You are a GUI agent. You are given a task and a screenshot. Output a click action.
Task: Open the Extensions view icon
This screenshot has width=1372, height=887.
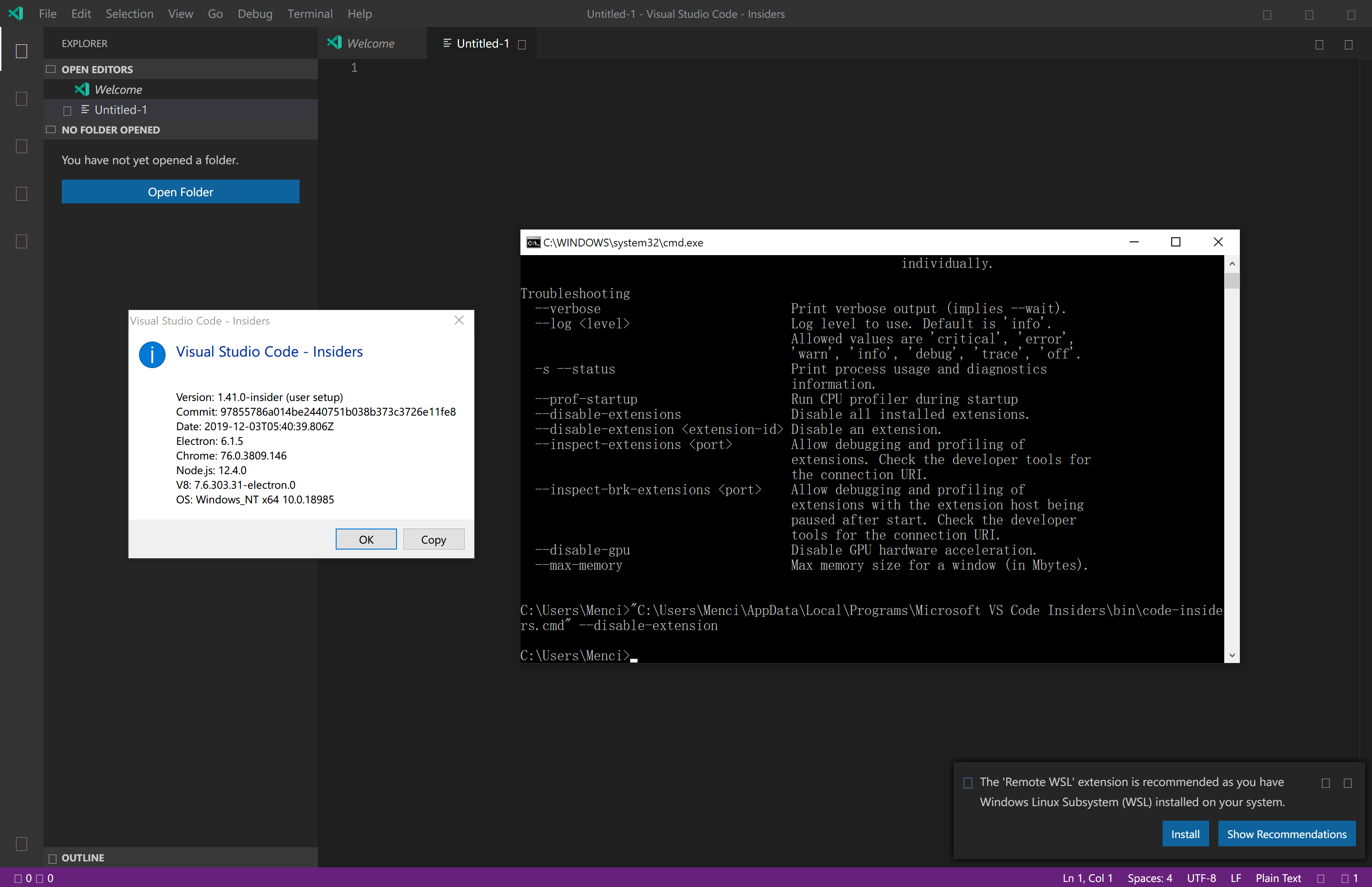click(x=21, y=241)
